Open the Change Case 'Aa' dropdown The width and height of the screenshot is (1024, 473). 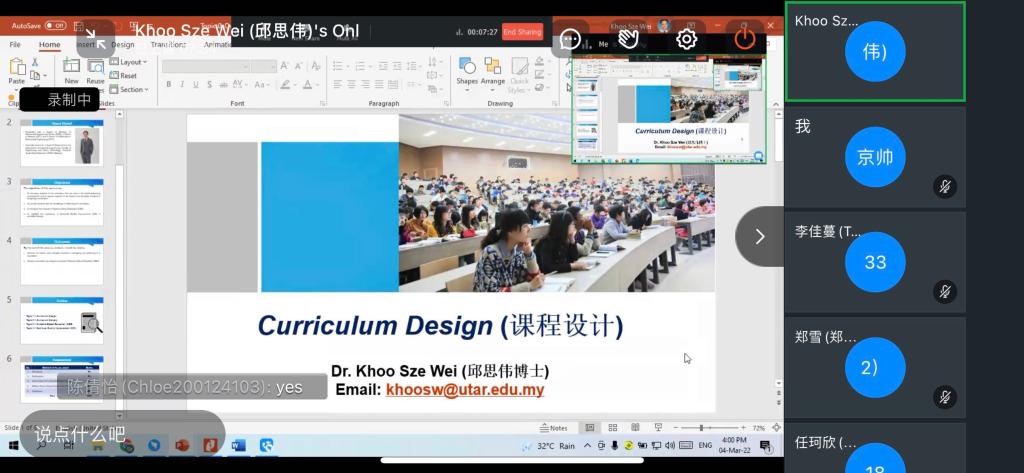pyautogui.click(x=261, y=84)
